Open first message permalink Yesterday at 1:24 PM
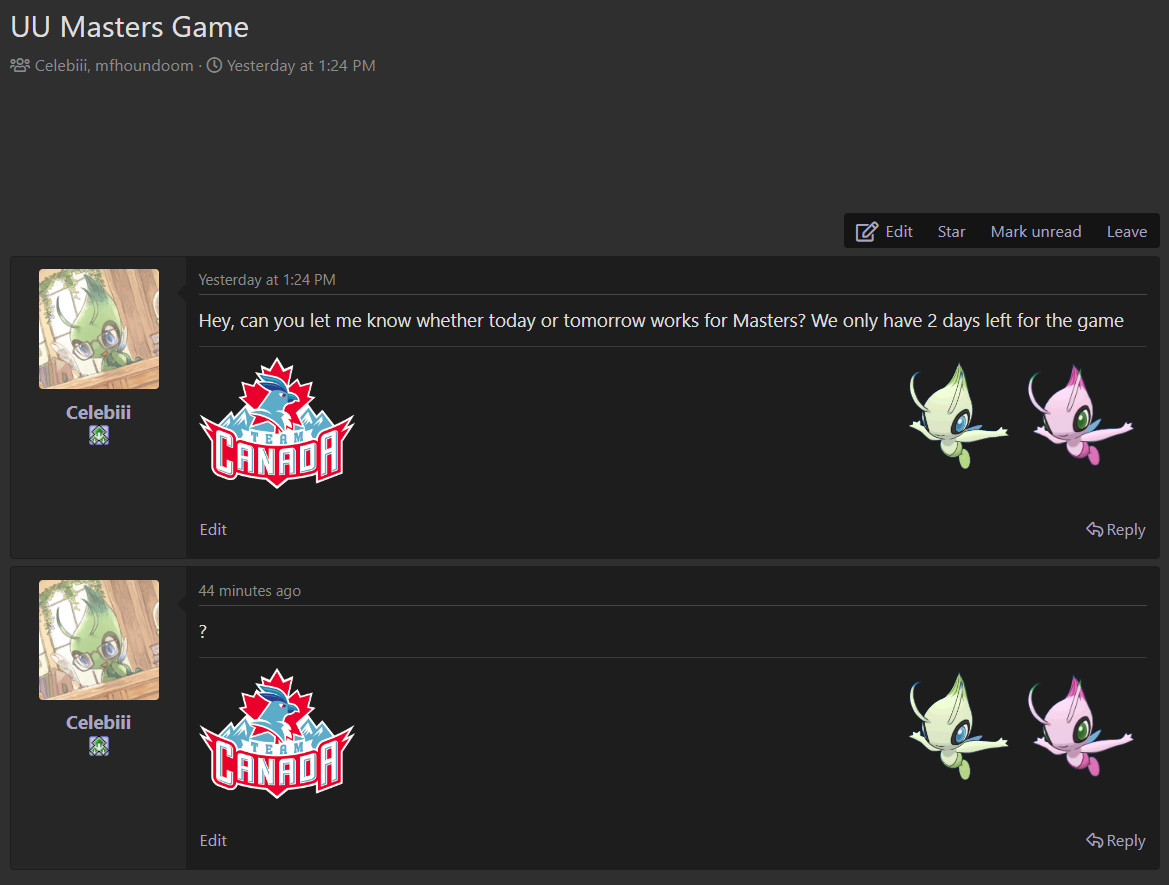The image size is (1169, 885). click(267, 280)
